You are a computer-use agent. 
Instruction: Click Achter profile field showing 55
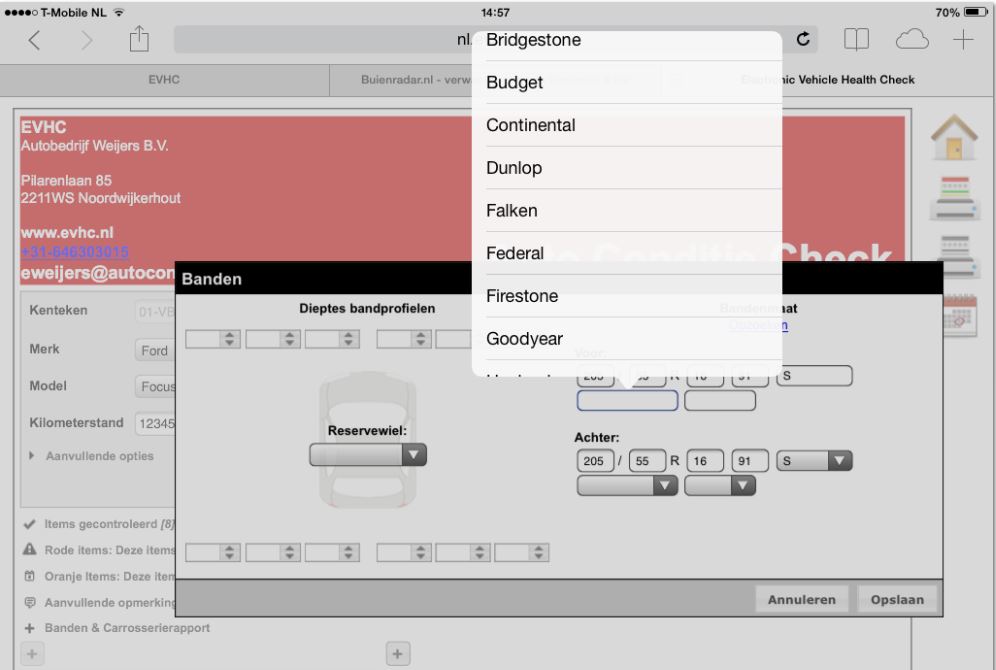coord(647,461)
